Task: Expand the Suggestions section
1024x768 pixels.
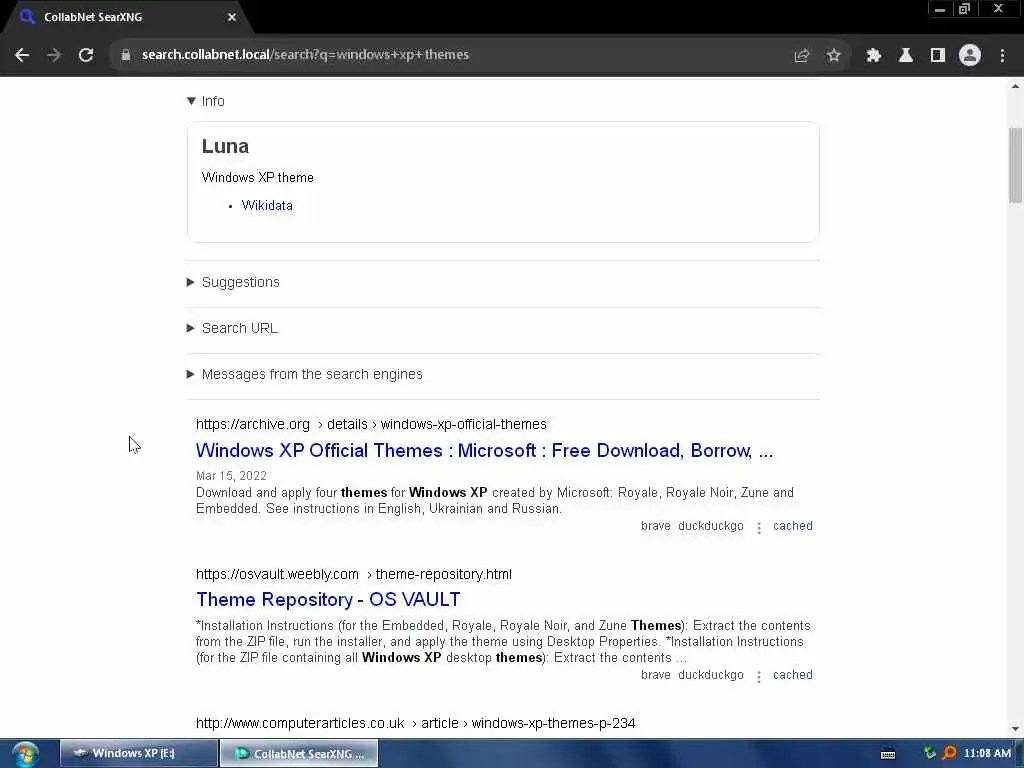Action: [x=233, y=282]
